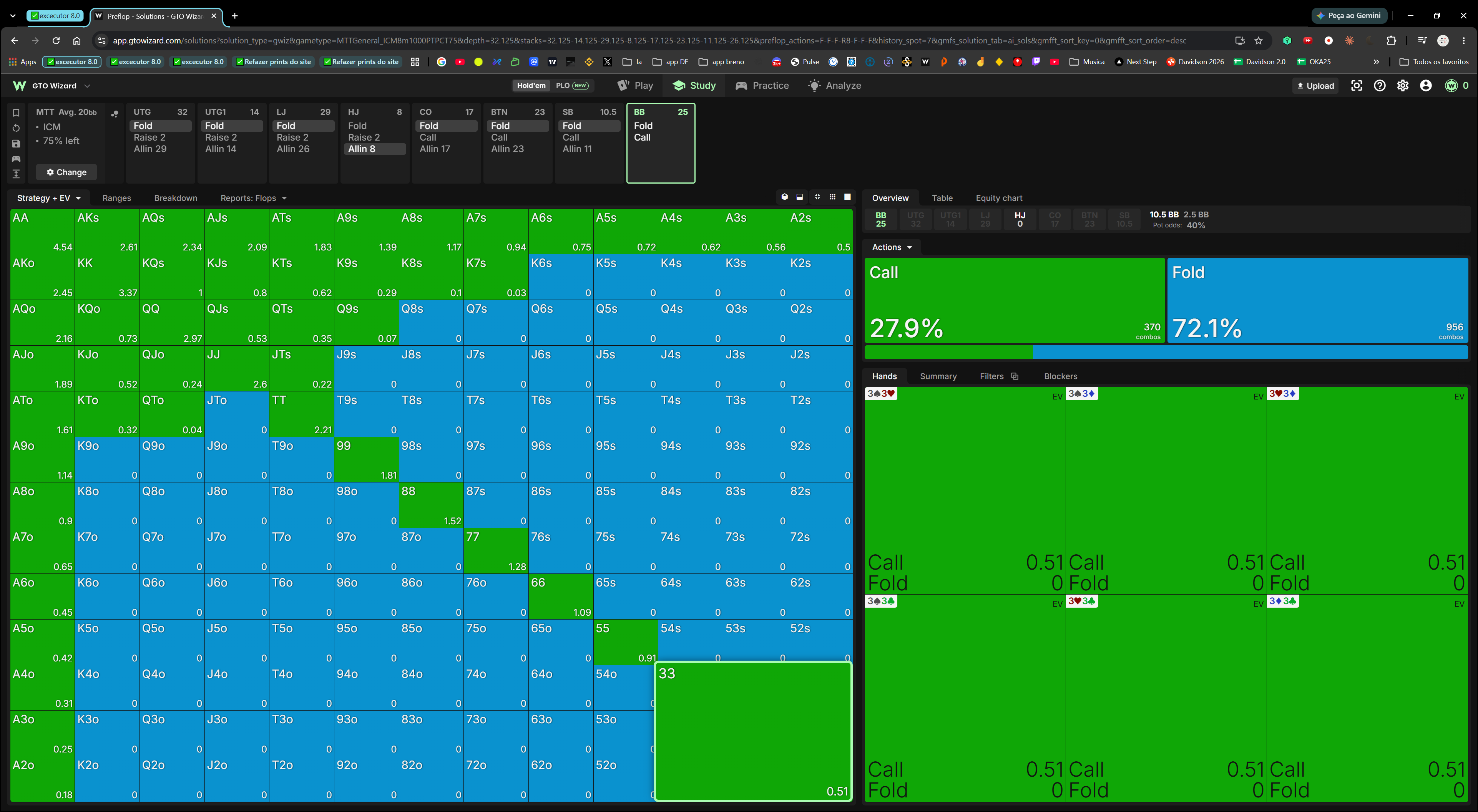The height and width of the screenshot is (812, 1478).
Task: Click the Change settings button
Action: 66,172
